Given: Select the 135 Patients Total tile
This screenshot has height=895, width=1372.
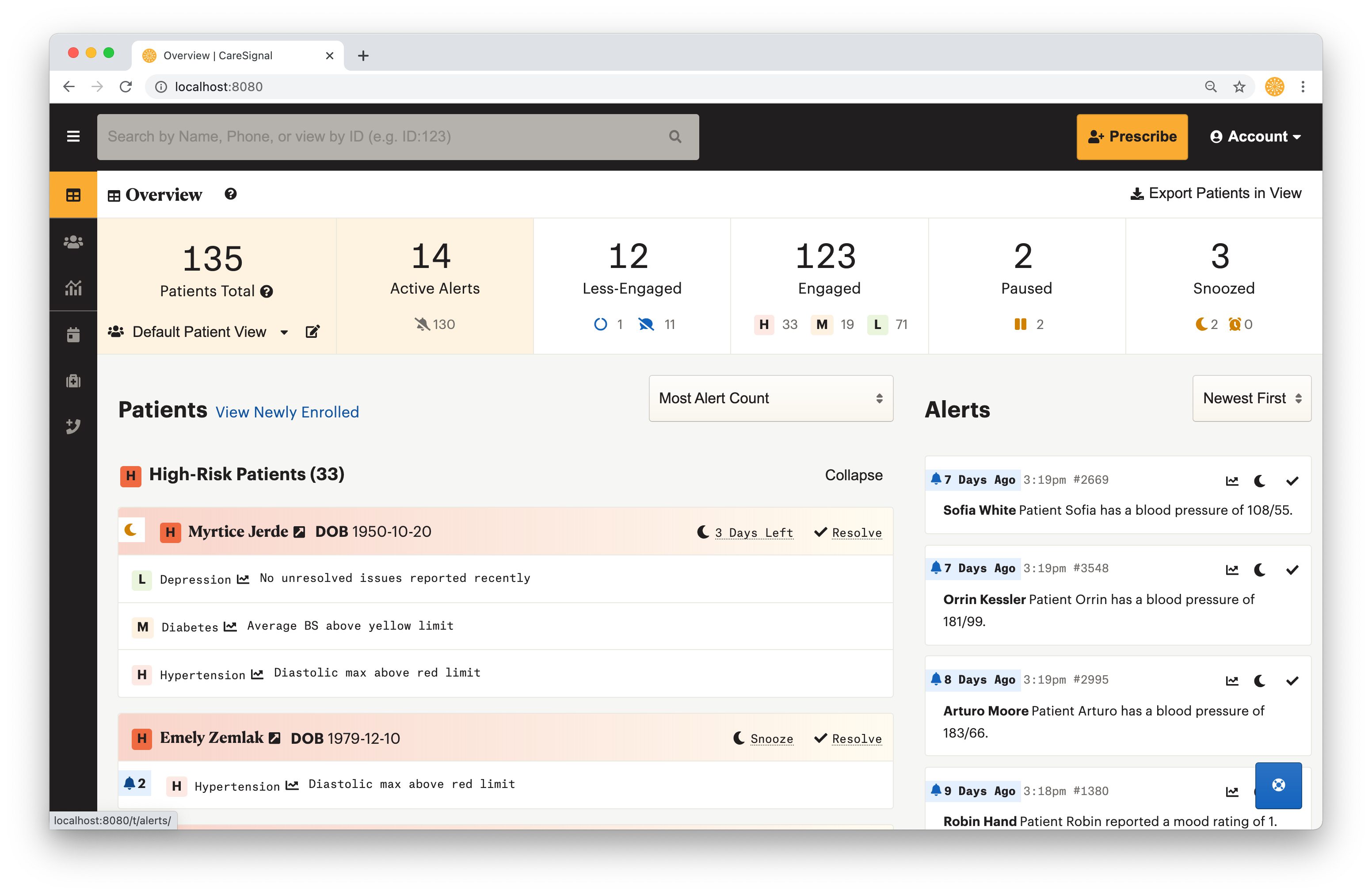Looking at the screenshot, I should click(x=216, y=286).
